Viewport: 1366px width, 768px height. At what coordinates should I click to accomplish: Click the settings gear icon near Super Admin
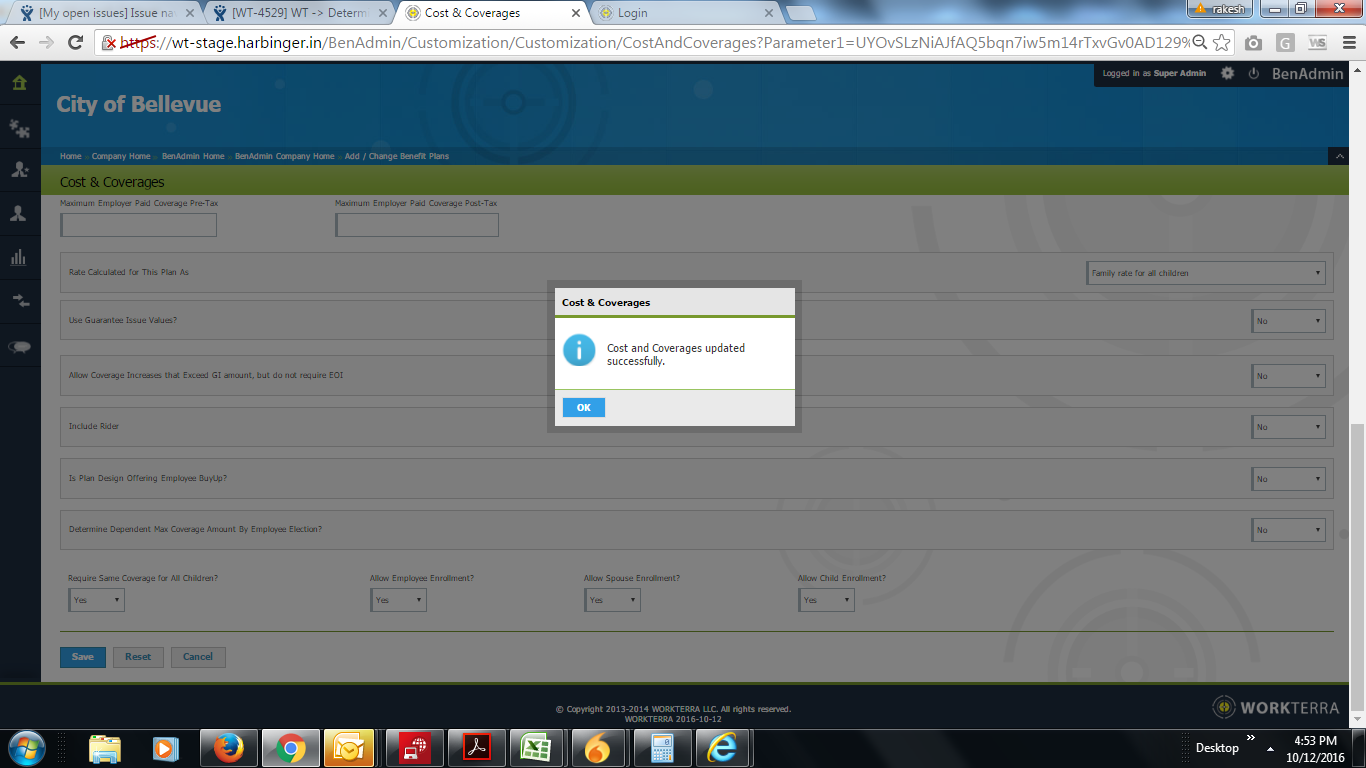coord(1227,74)
